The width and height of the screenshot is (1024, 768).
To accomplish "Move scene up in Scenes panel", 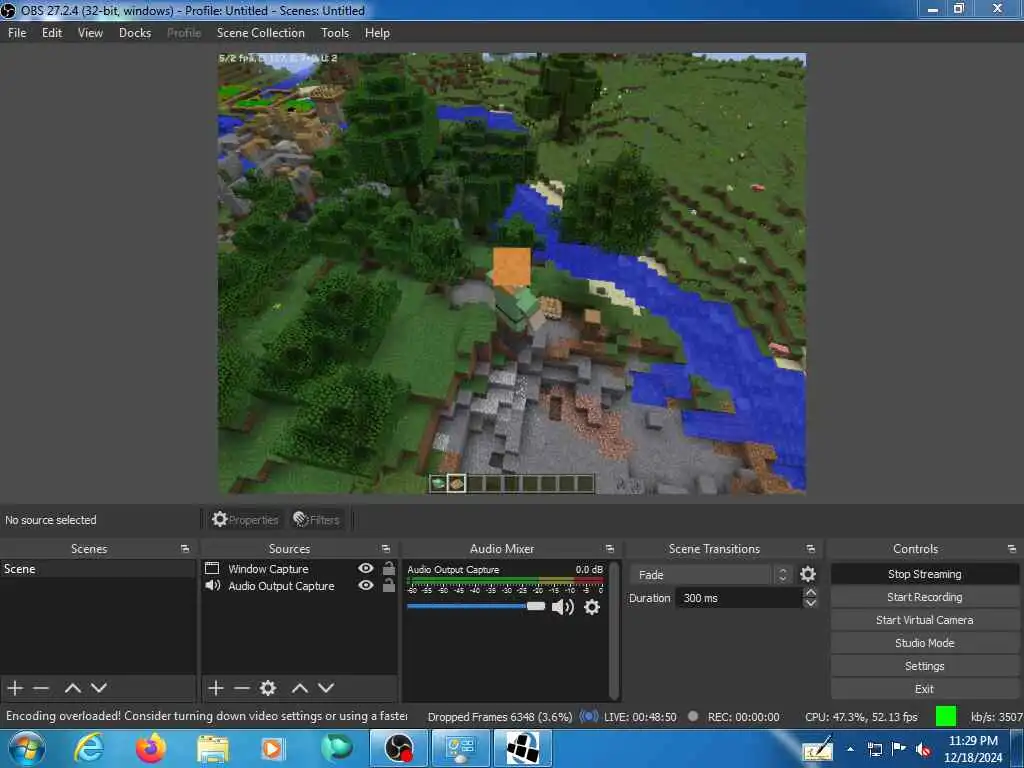I will coord(72,688).
